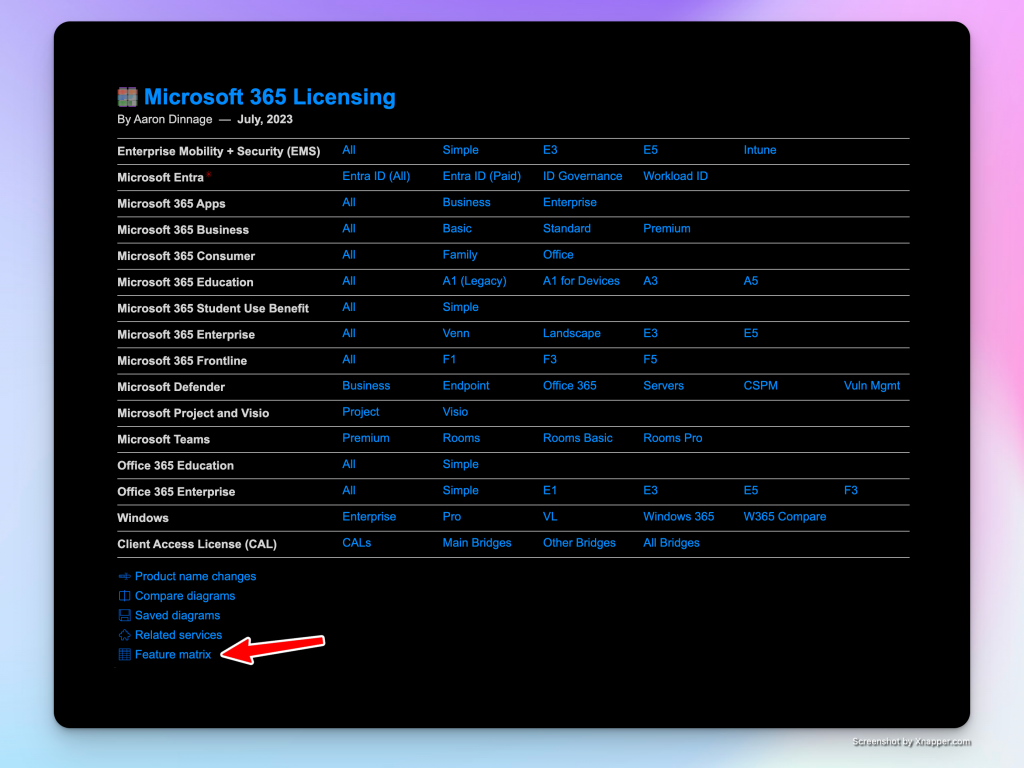Screen dimensions: 1024x768
Task: Select F5 in Microsoft 365 Frontline row
Action: point(650,359)
